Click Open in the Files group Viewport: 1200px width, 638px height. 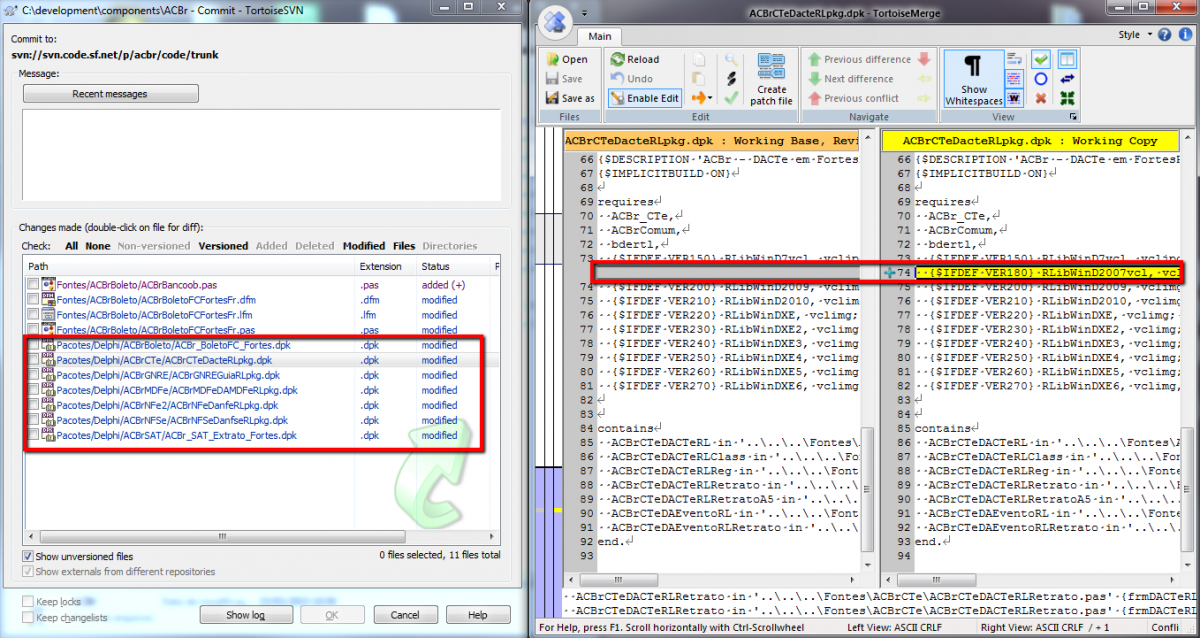click(567, 59)
